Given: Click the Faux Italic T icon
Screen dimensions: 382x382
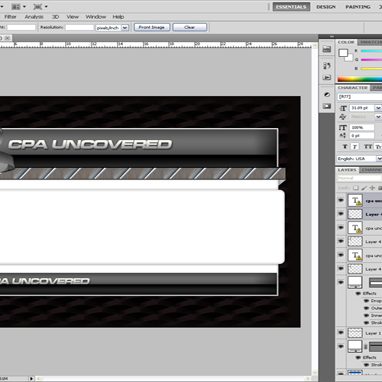Looking at the screenshot, I should [355, 147].
